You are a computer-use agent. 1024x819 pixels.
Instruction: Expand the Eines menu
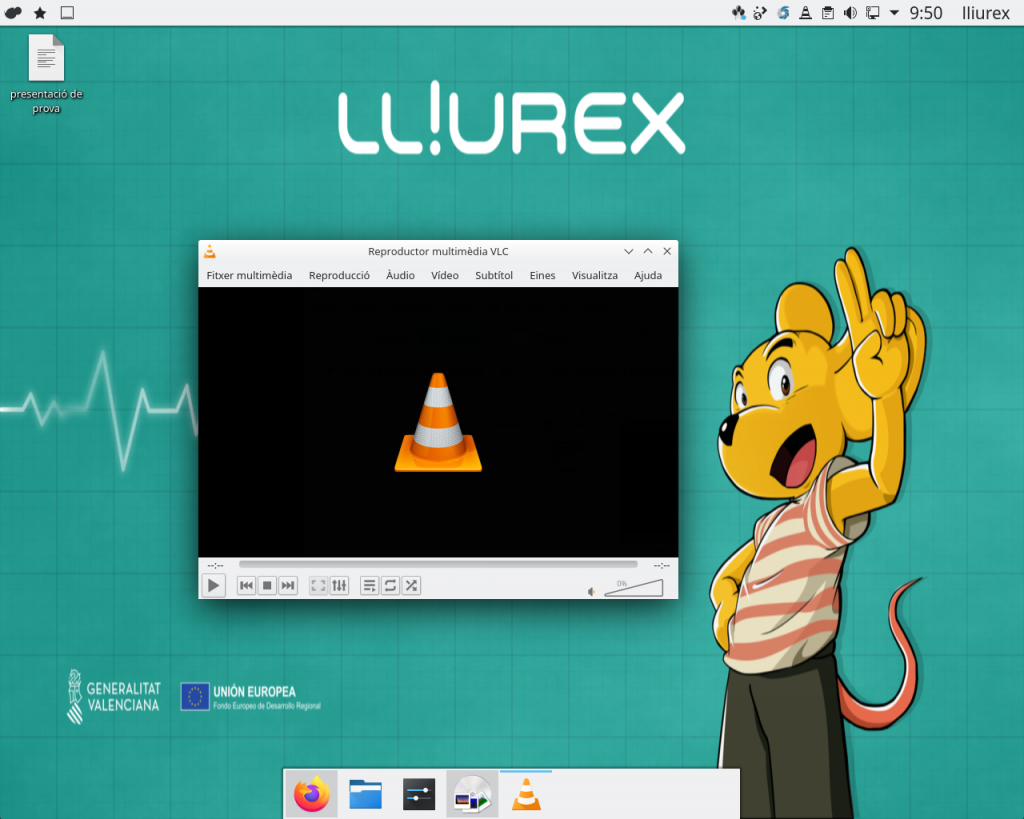pos(542,275)
